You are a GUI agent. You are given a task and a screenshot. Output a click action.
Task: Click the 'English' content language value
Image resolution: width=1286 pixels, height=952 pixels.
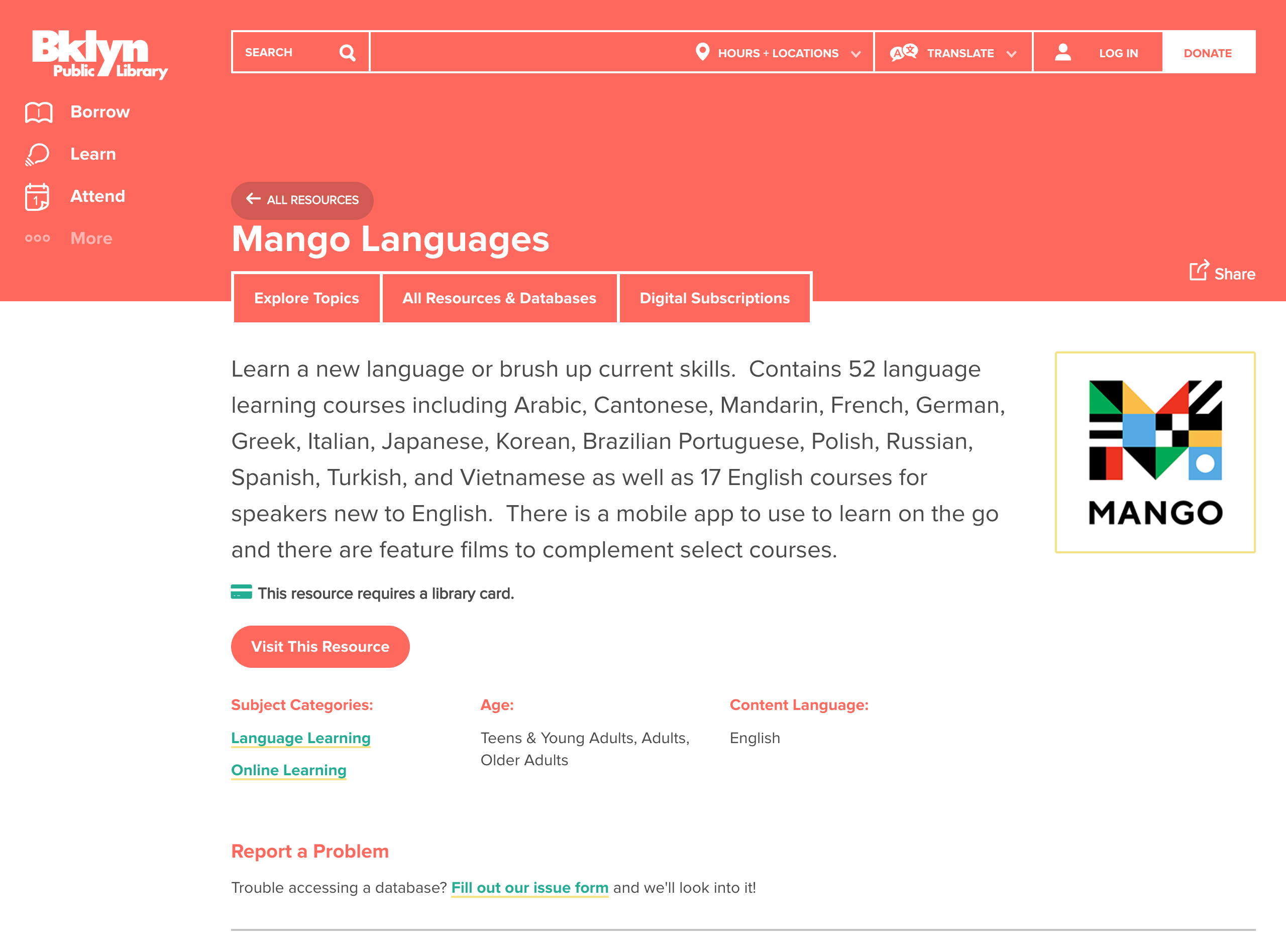pos(755,738)
